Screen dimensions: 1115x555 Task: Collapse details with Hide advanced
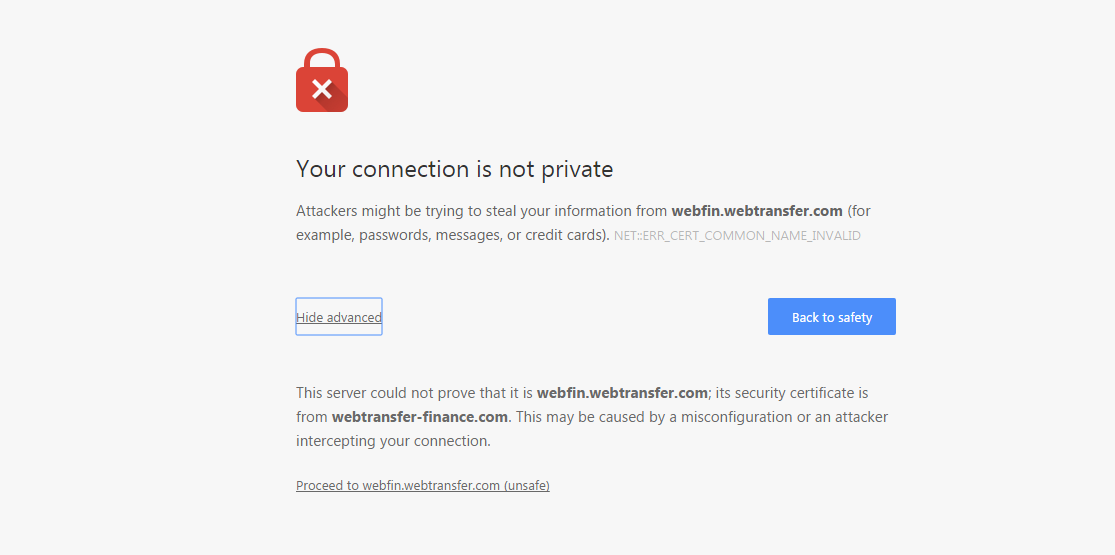338,317
